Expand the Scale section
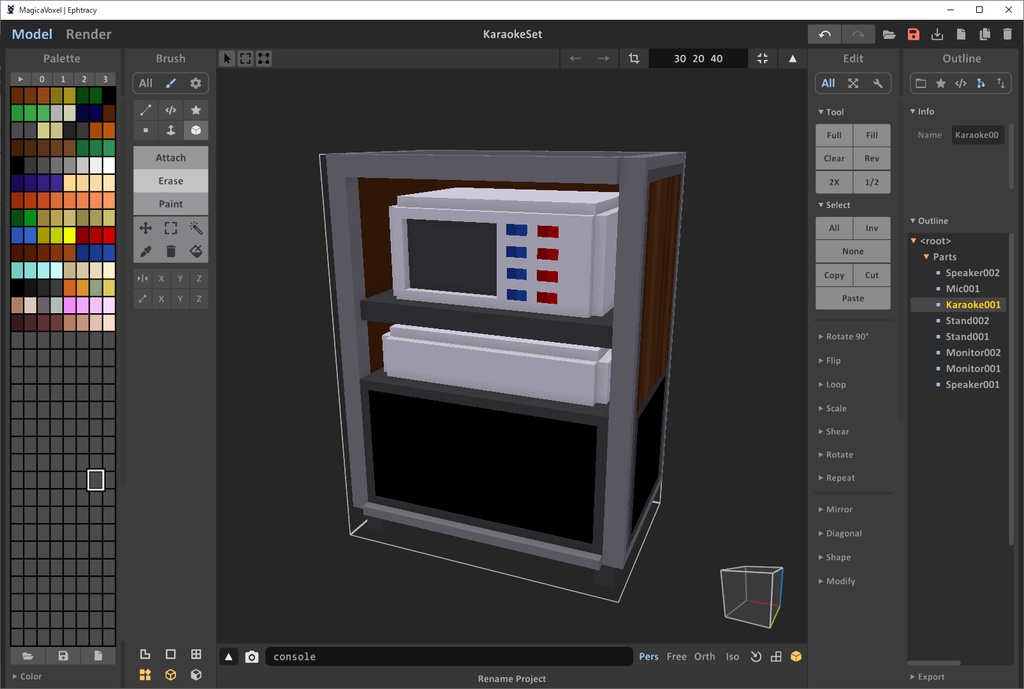This screenshot has height=689, width=1024. tap(833, 408)
